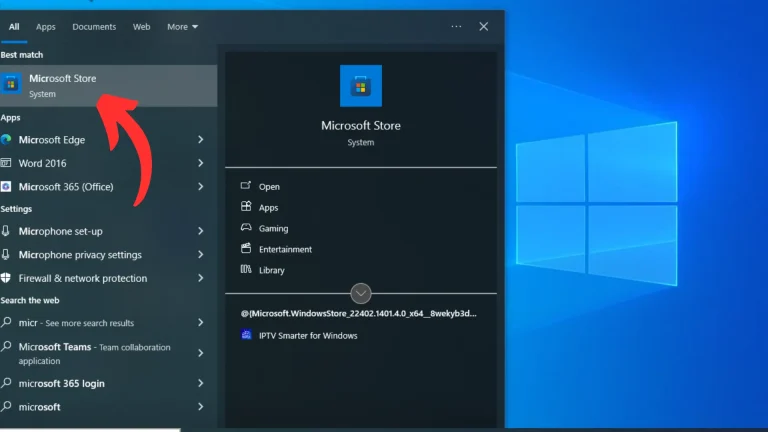Open the three-dots options menu

[x=456, y=26]
